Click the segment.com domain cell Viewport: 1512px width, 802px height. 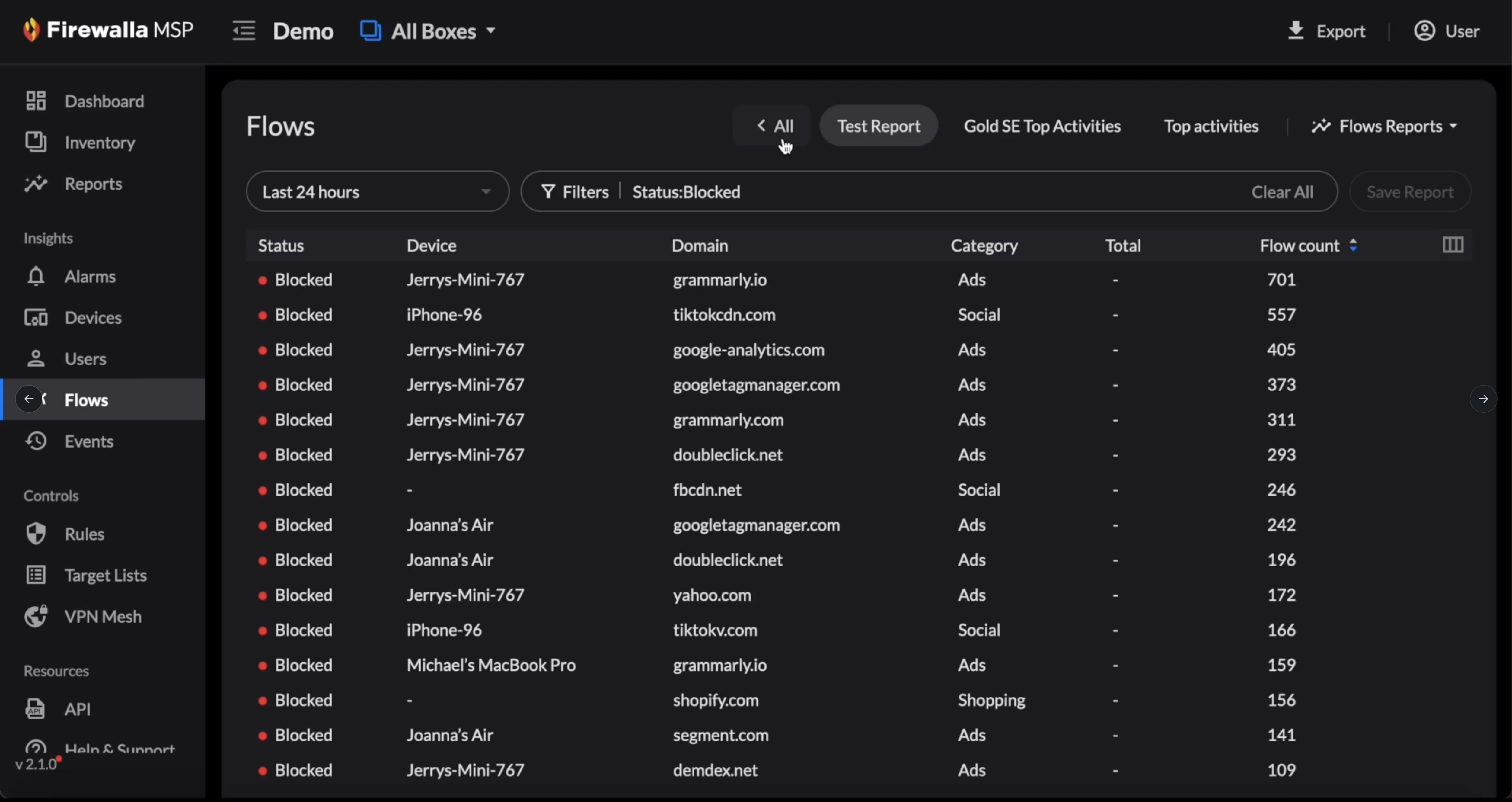(720, 735)
